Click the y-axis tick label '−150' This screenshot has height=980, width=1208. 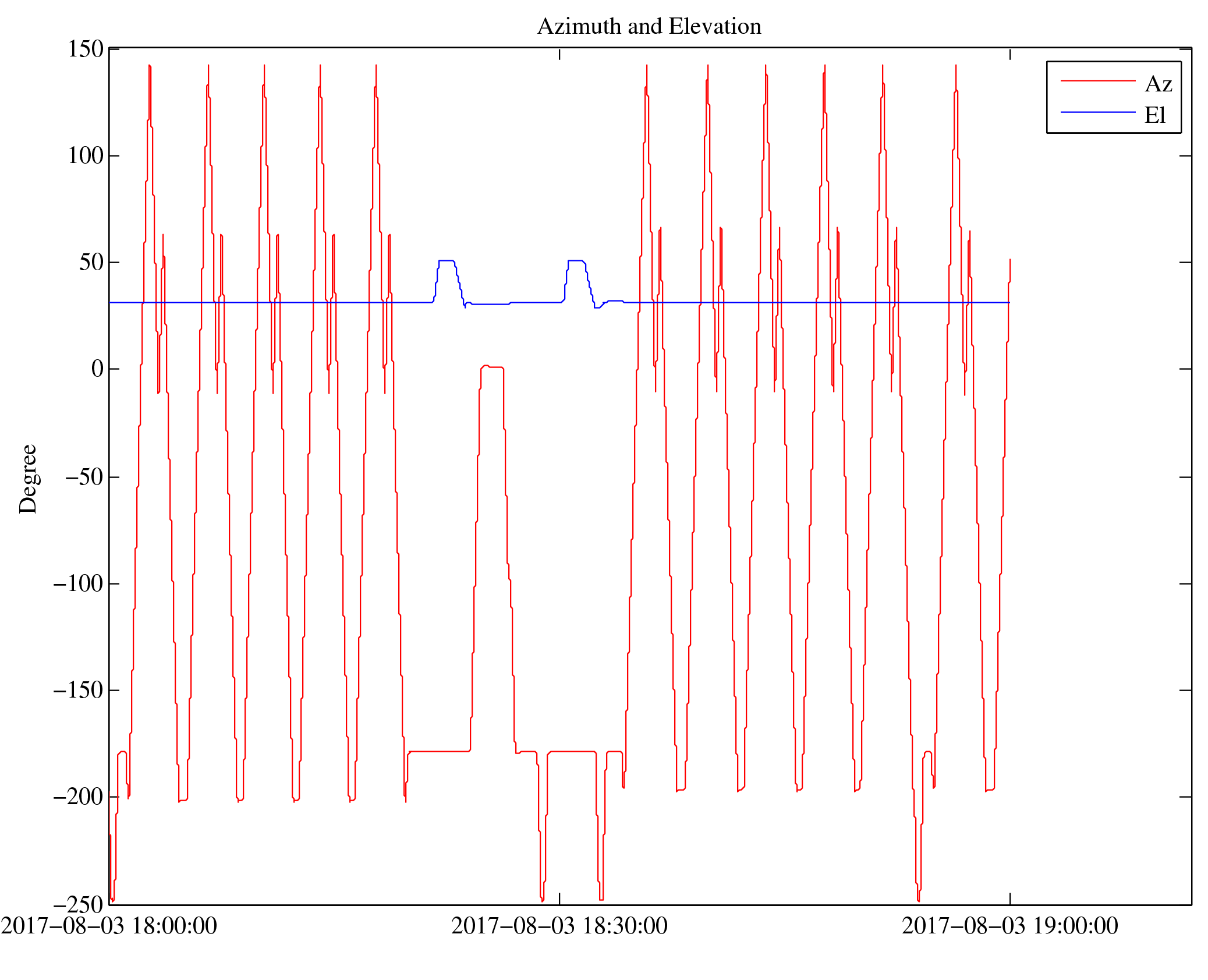point(79,690)
